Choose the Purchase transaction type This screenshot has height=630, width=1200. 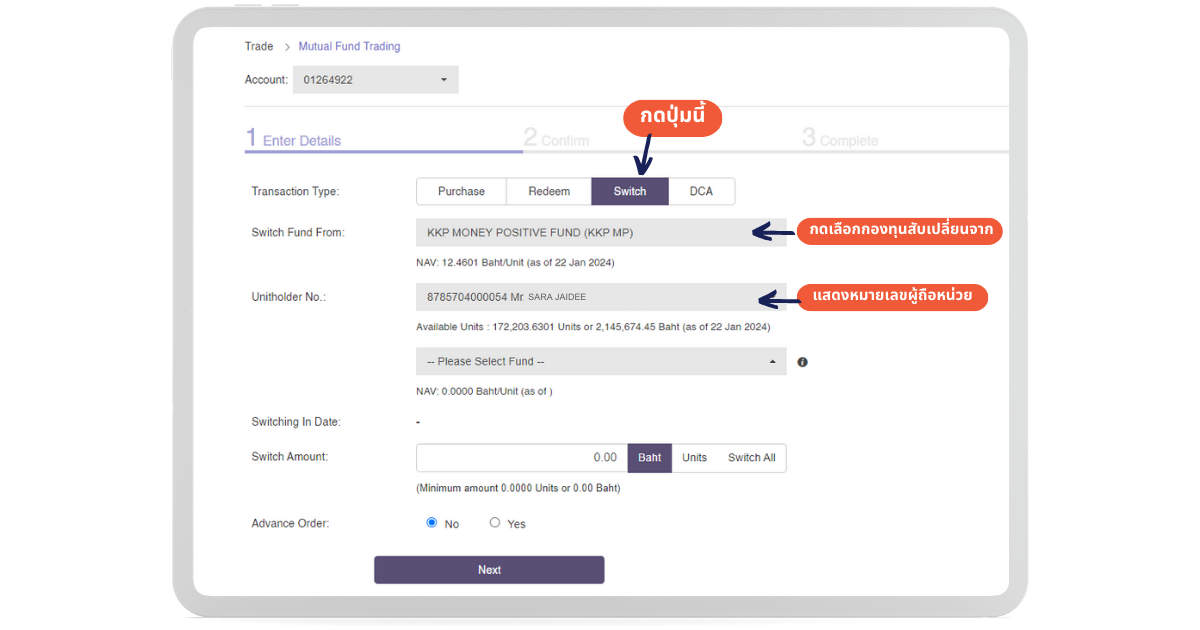tap(461, 191)
